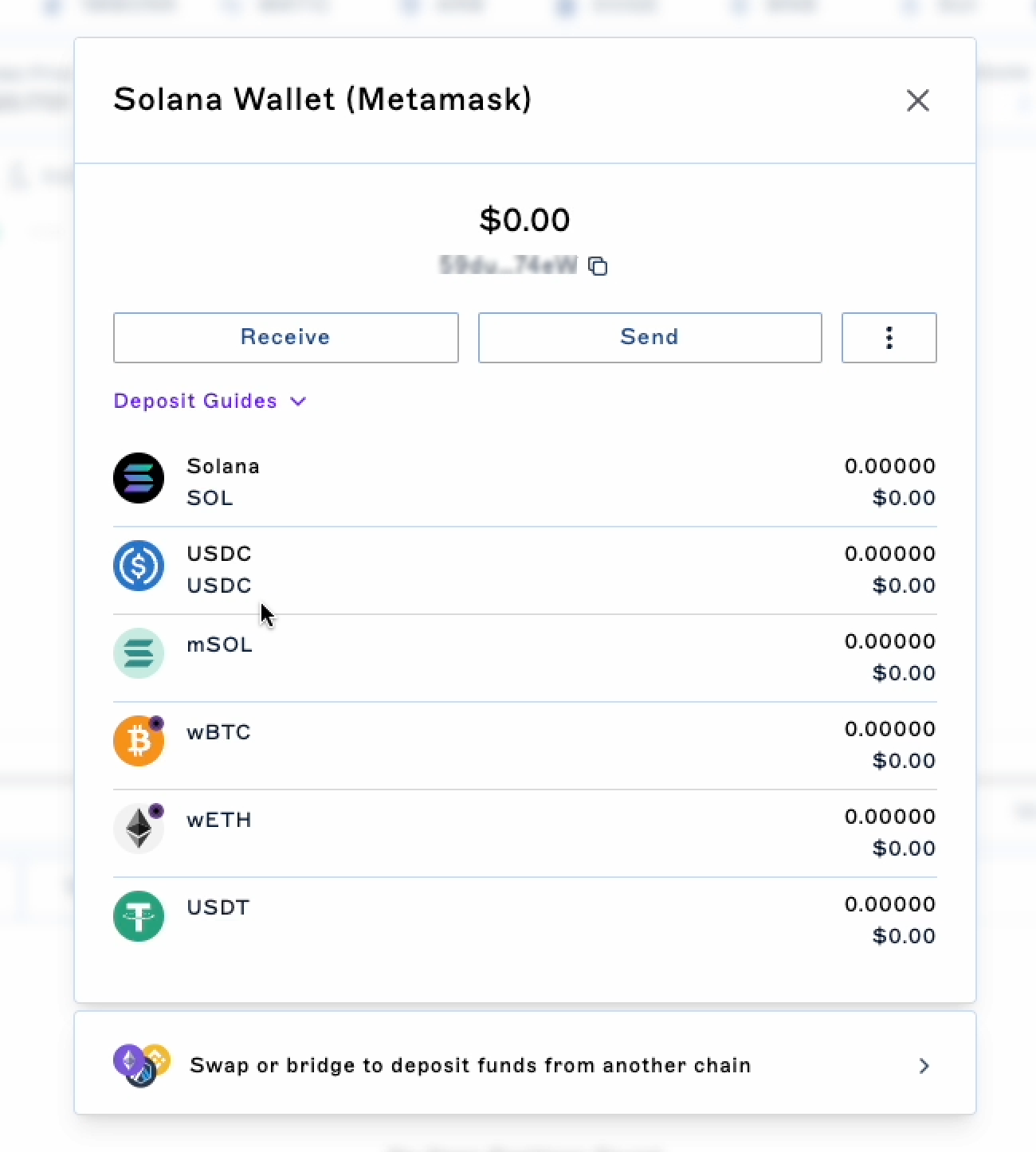Click the USDT tether icon
1036x1152 pixels.
click(139, 916)
